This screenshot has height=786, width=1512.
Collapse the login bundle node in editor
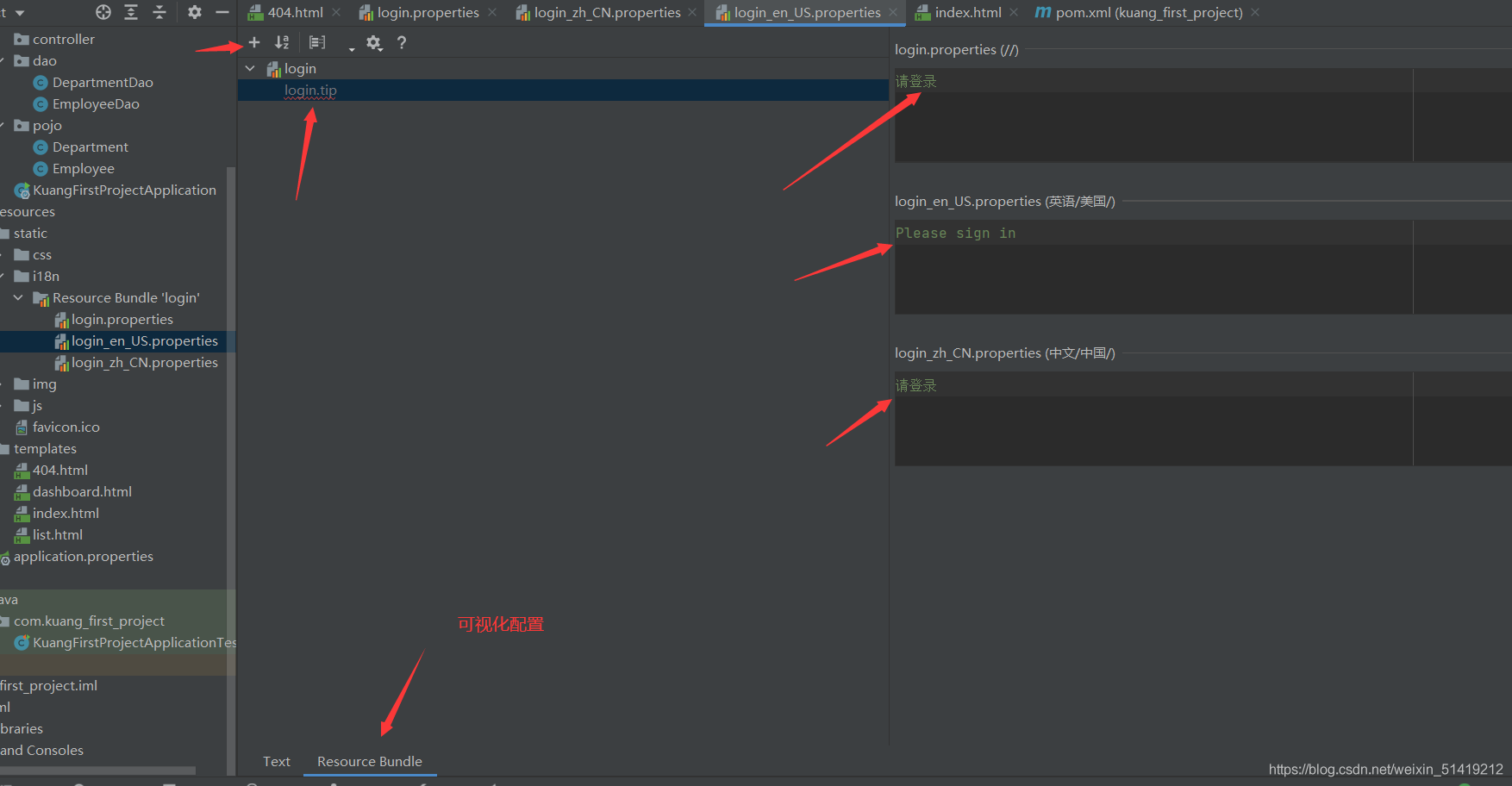(x=250, y=68)
